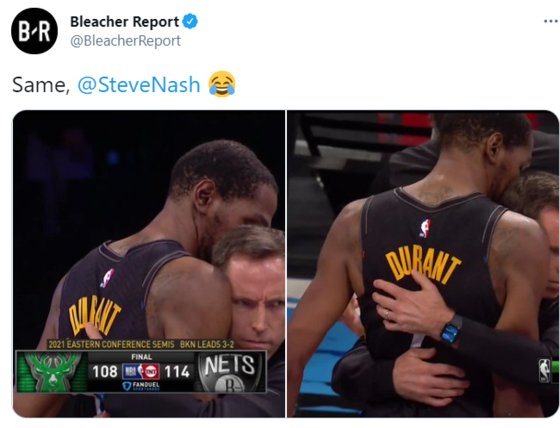
Task: Open the tweet's three-dot more options menu
Action: pyautogui.click(x=551, y=21)
